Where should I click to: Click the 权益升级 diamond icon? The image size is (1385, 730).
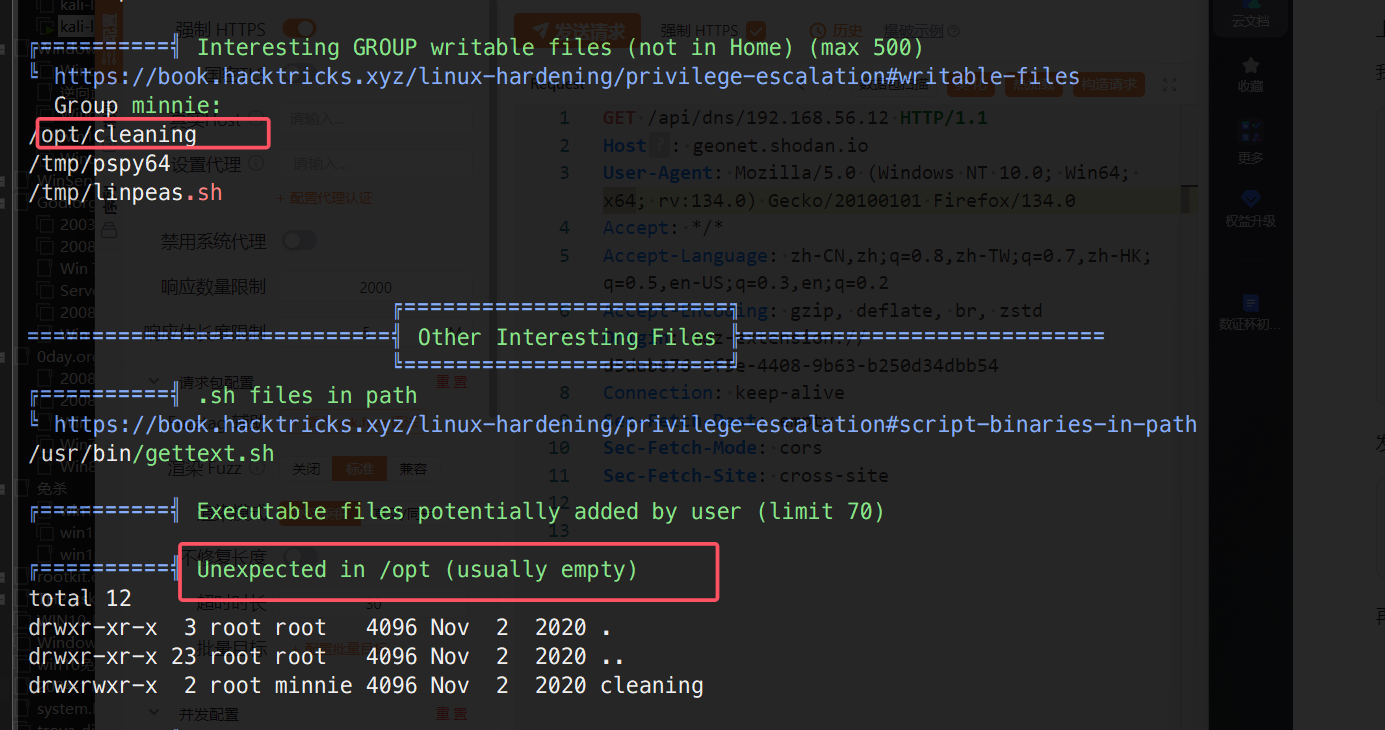[1250, 199]
